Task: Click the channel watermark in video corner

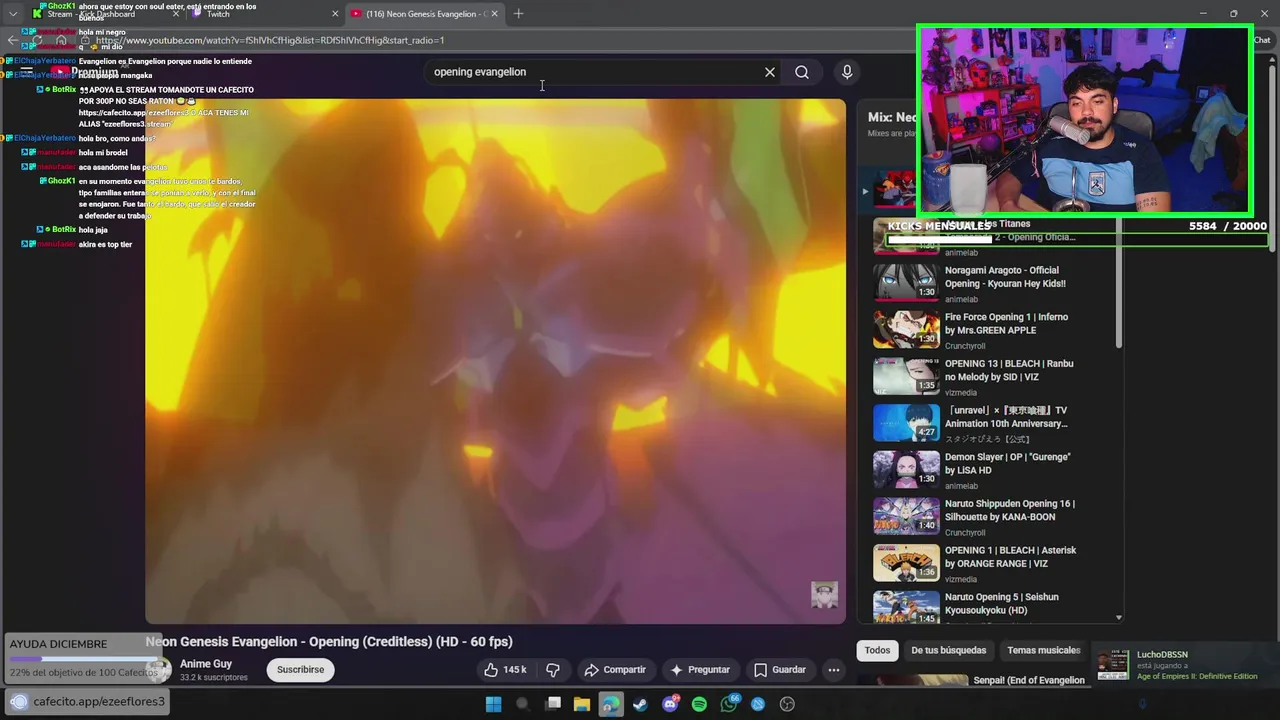Action: click(824, 594)
